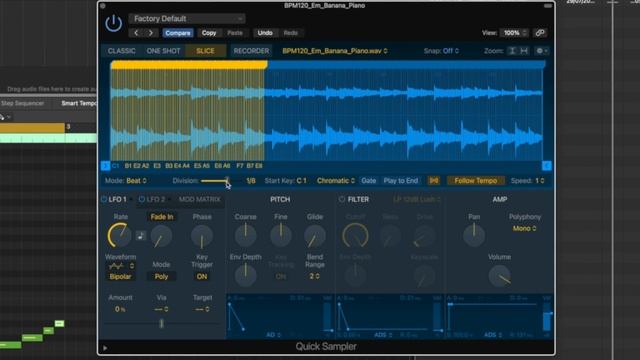Open the LFO Target dropdown
The height and width of the screenshot is (360, 640).
tap(202, 309)
